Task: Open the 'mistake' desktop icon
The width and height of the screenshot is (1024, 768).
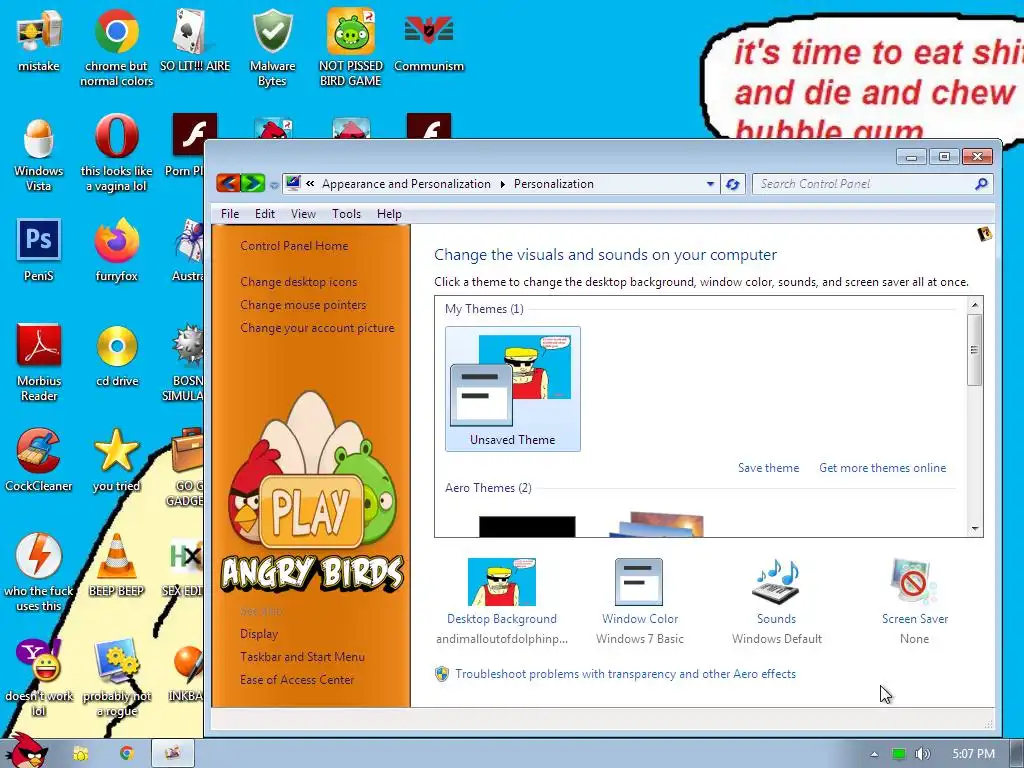Action: click(x=39, y=39)
